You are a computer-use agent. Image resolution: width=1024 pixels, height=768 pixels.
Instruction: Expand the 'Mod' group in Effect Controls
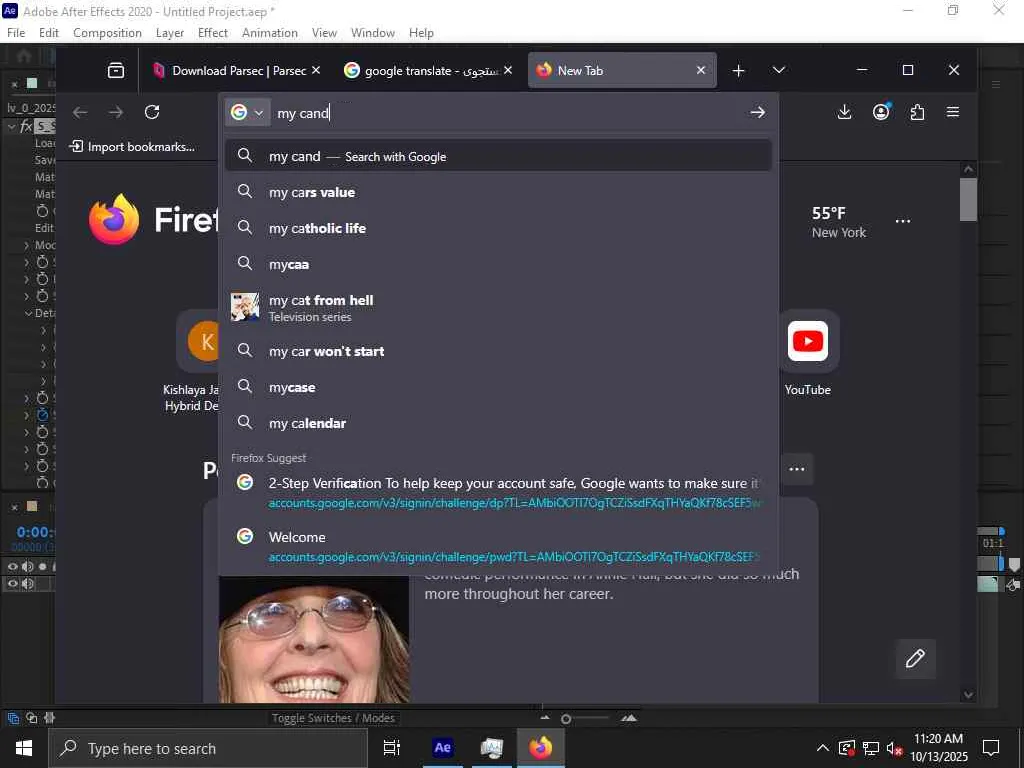click(x=27, y=246)
